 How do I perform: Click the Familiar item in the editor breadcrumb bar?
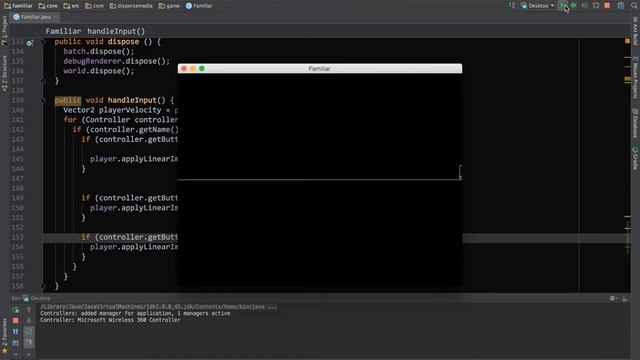pos(63,31)
